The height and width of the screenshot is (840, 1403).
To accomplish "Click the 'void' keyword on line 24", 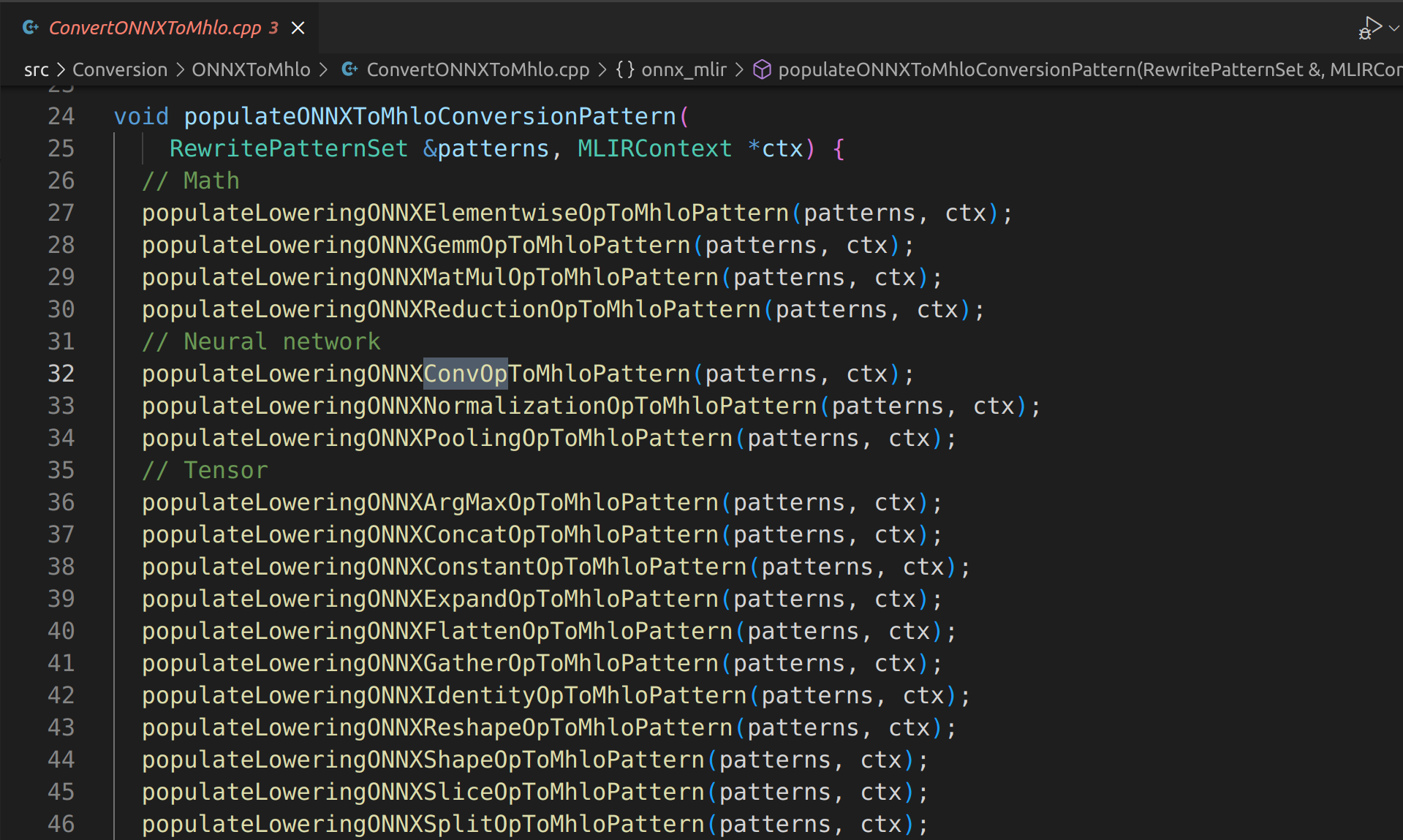I will (141, 116).
